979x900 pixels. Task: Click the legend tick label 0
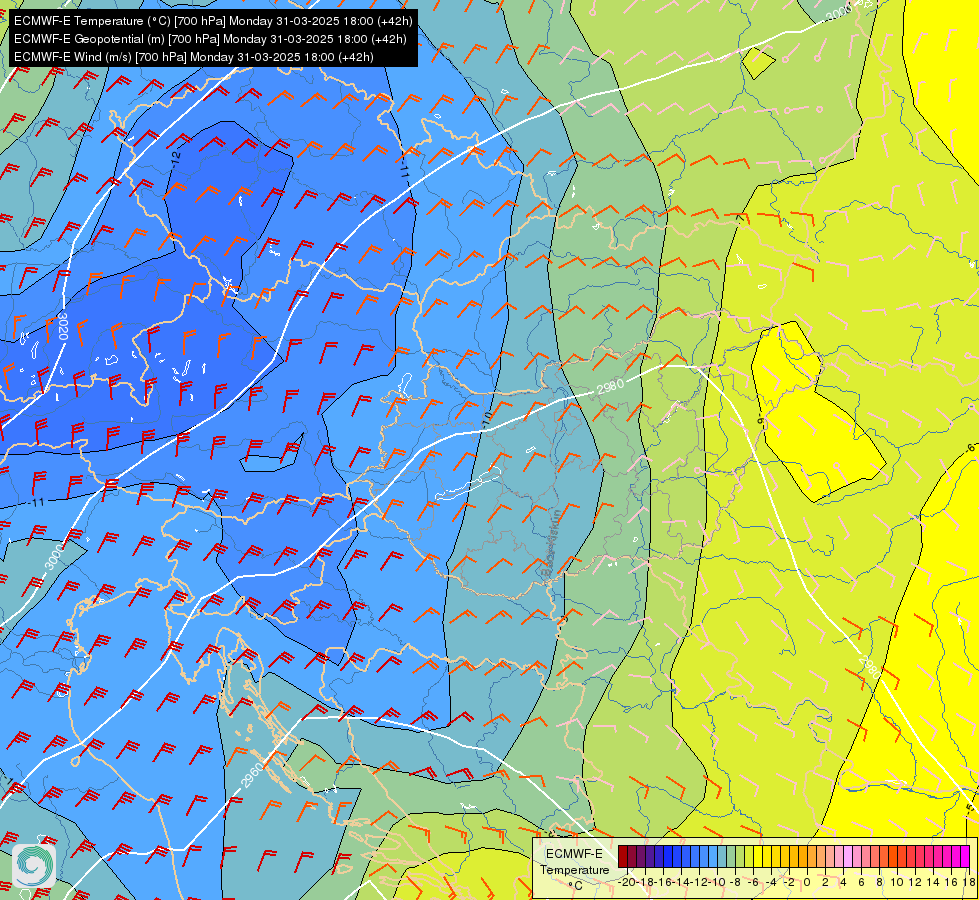pyautogui.click(x=807, y=882)
